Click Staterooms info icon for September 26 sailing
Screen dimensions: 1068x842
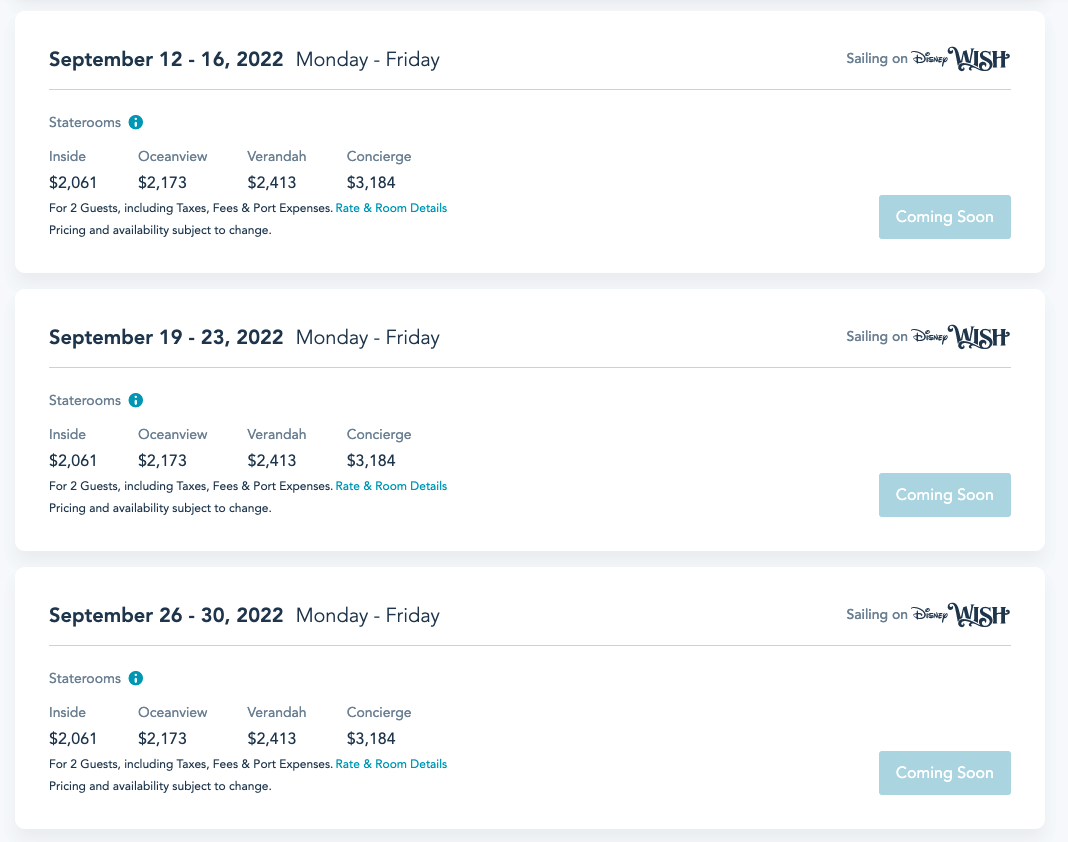tap(136, 678)
